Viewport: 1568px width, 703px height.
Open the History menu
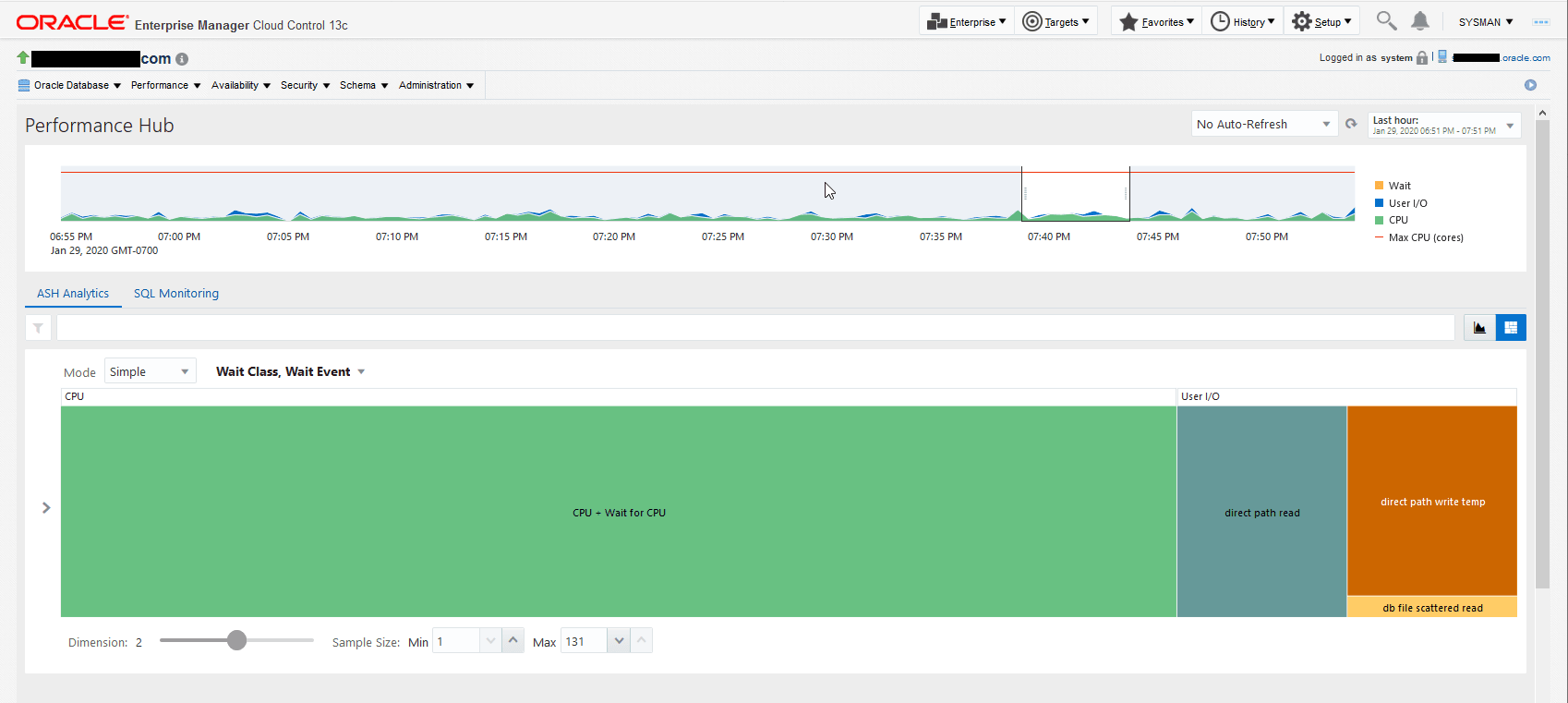(1243, 21)
